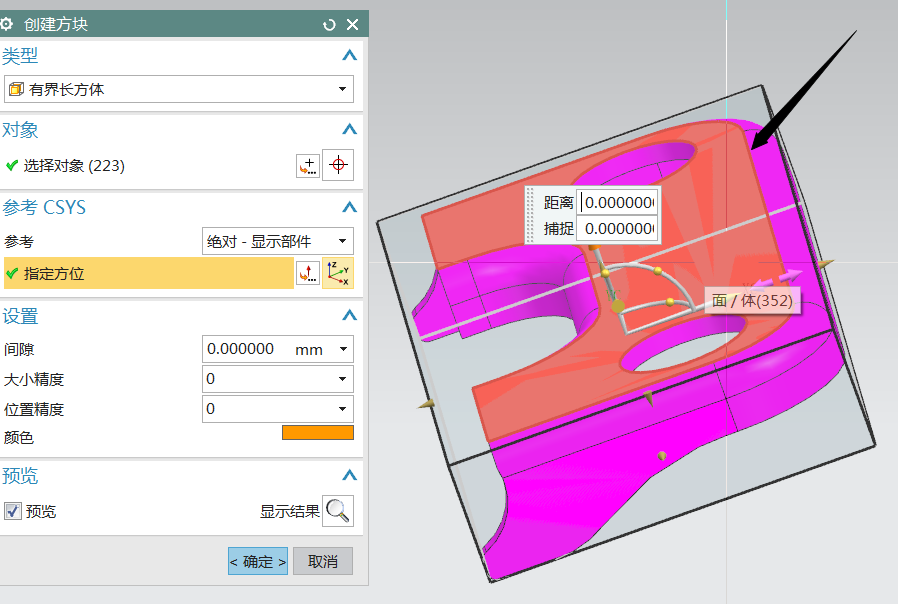This screenshot has height=611, width=898.
Task: Open the 大小精度 dropdown
Action: pyautogui.click(x=278, y=379)
